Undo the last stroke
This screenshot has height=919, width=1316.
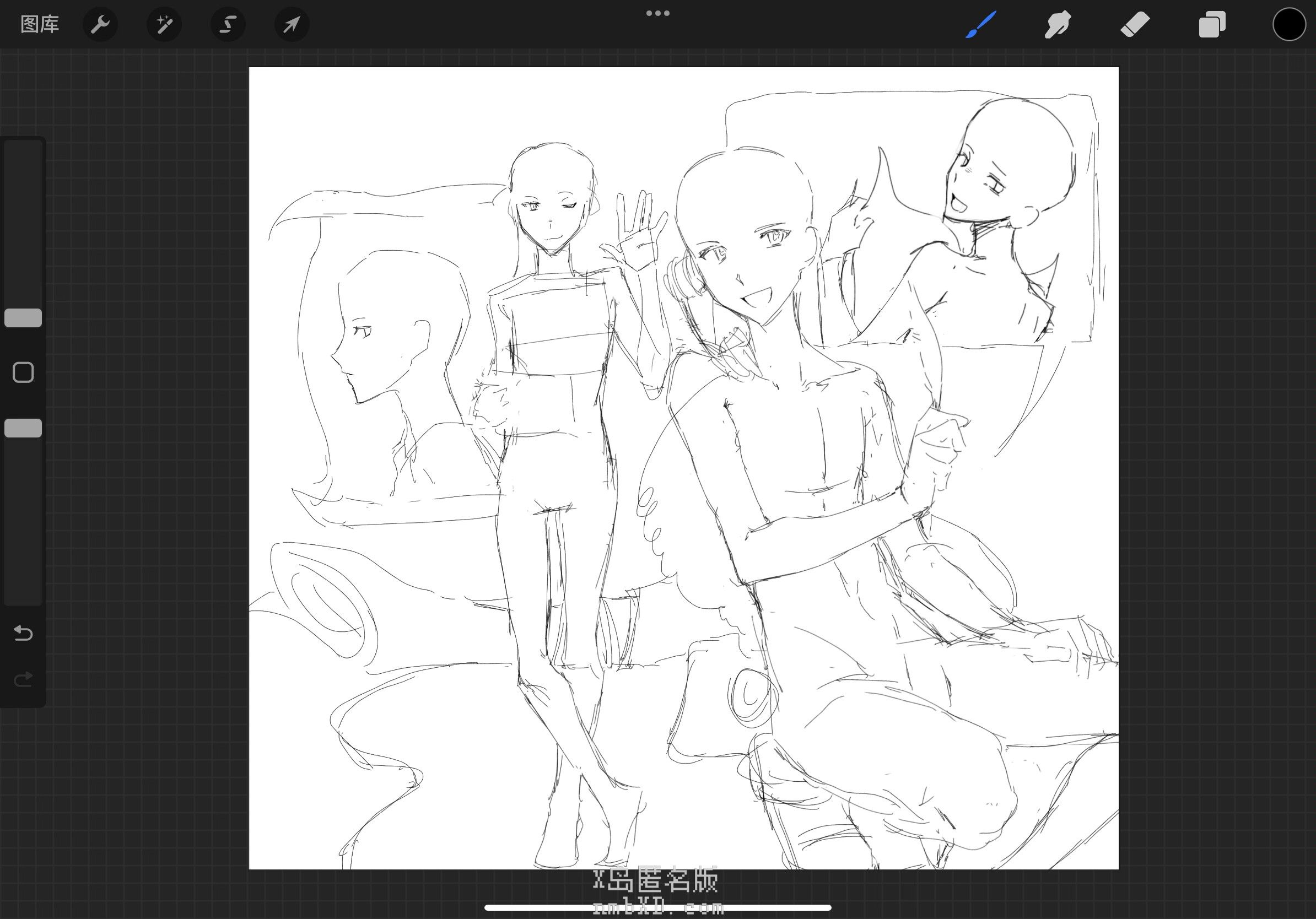pyautogui.click(x=23, y=633)
